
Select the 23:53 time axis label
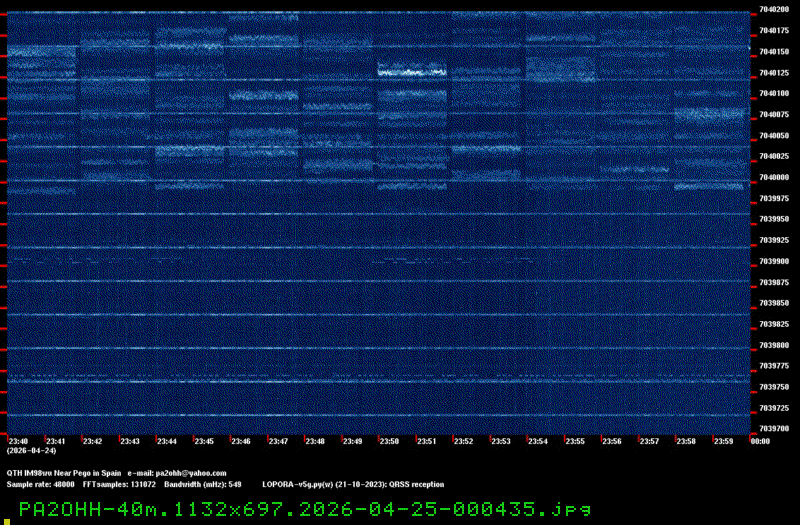[501, 441]
